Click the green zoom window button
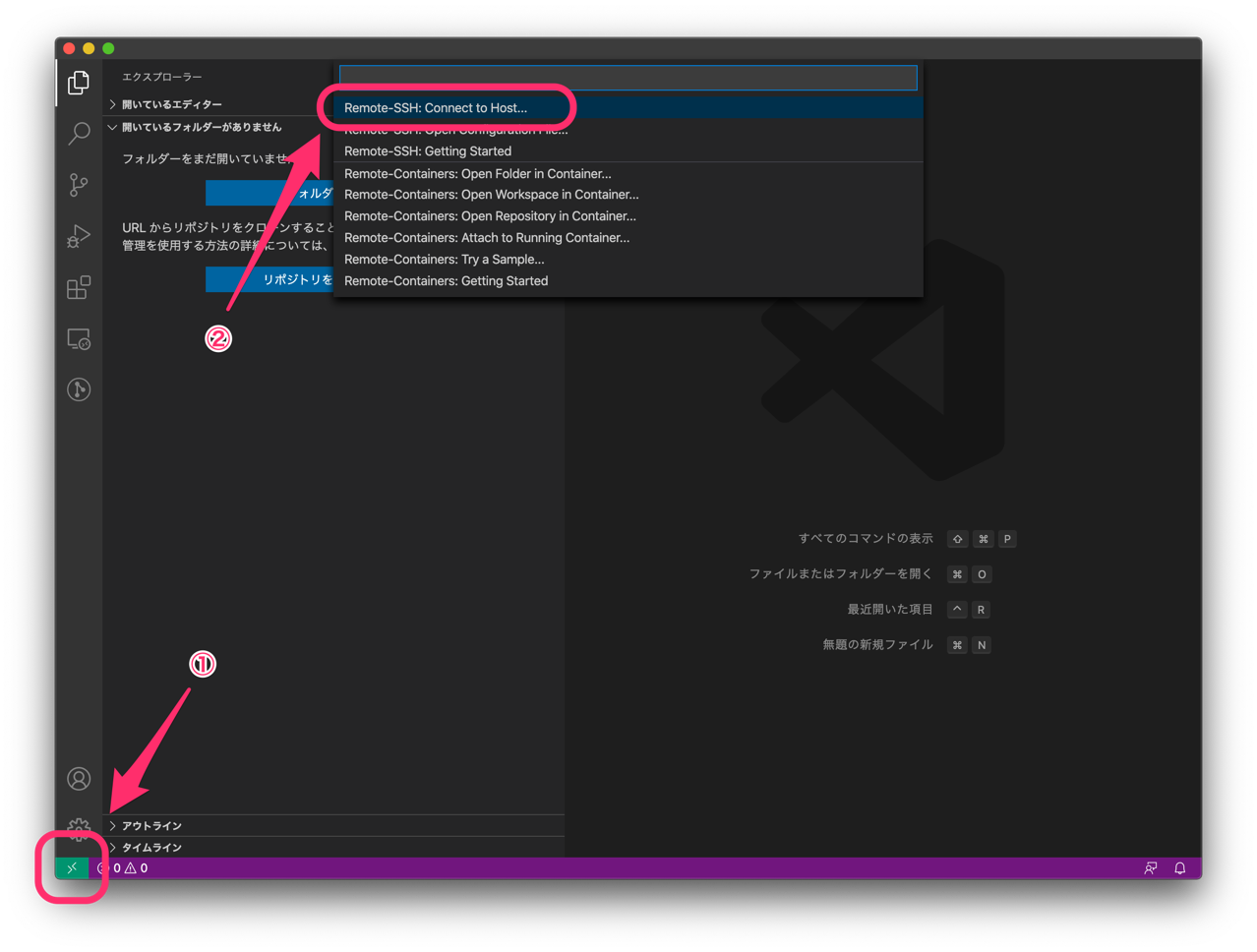The image size is (1257, 952). pyautogui.click(x=108, y=48)
